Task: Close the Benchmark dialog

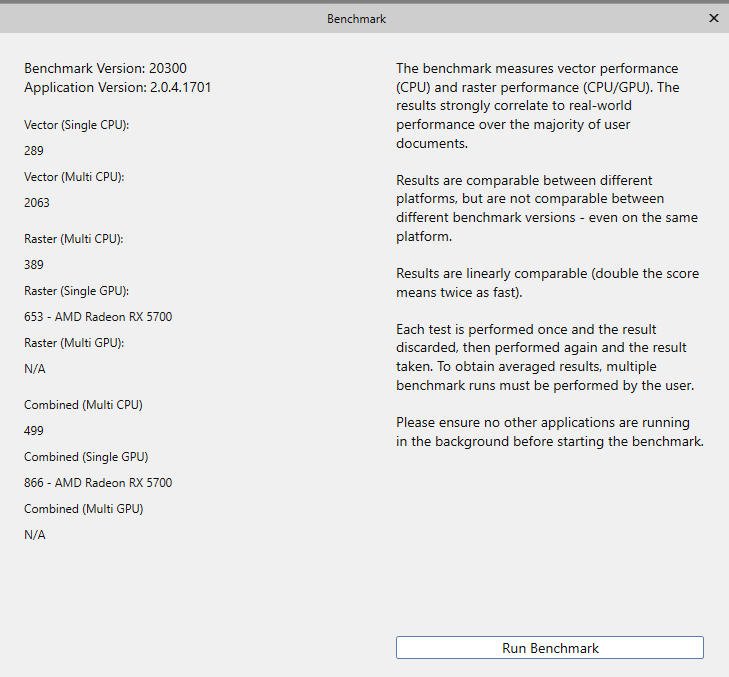Action: (x=713, y=18)
